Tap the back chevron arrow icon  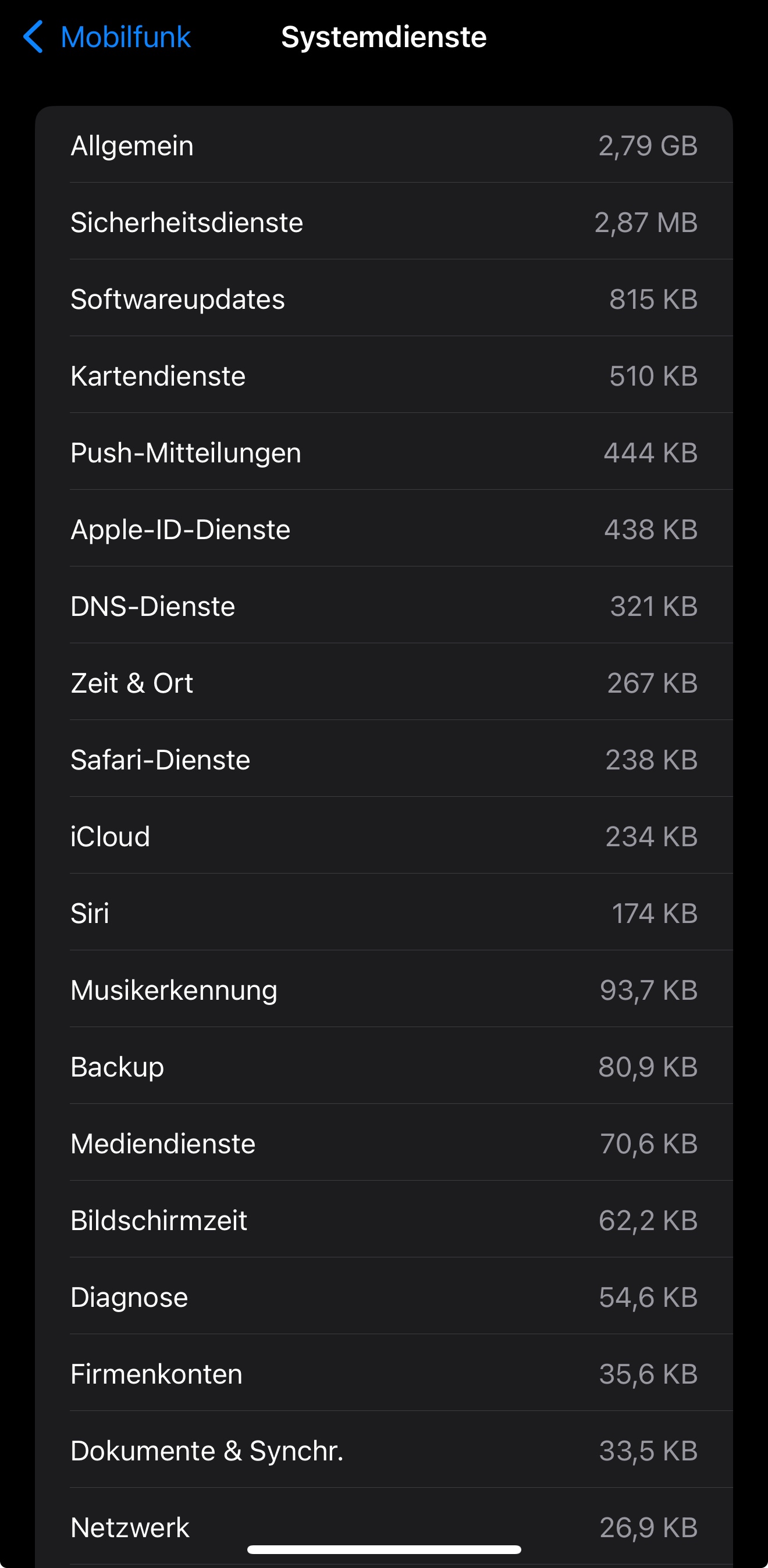pyautogui.click(x=33, y=37)
